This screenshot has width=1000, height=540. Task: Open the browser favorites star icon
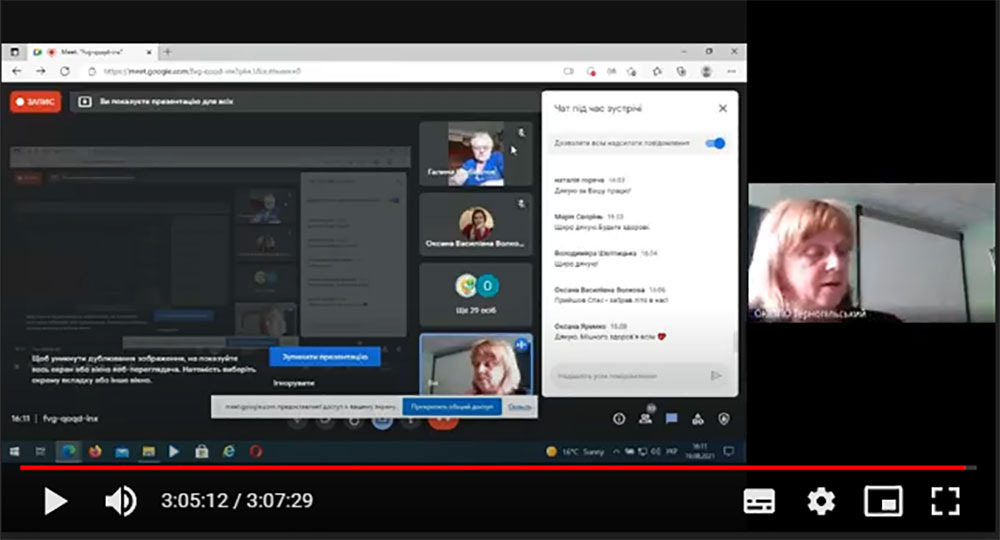(x=657, y=71)
